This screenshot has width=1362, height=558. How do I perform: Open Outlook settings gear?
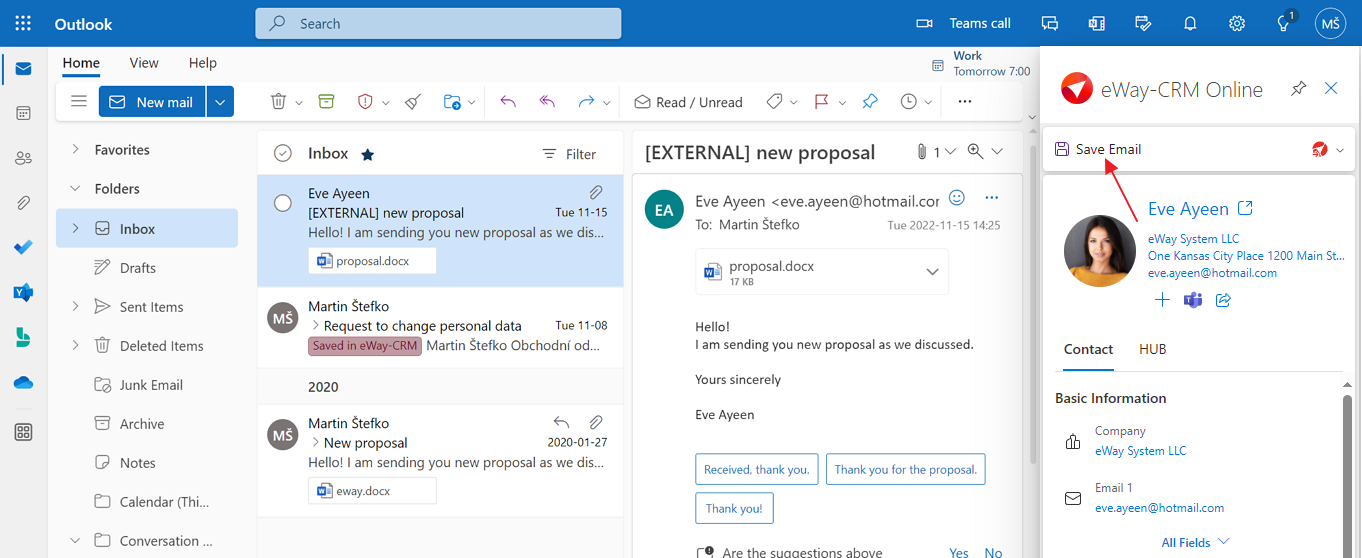pyautogui.click(x=1237, y=23)
